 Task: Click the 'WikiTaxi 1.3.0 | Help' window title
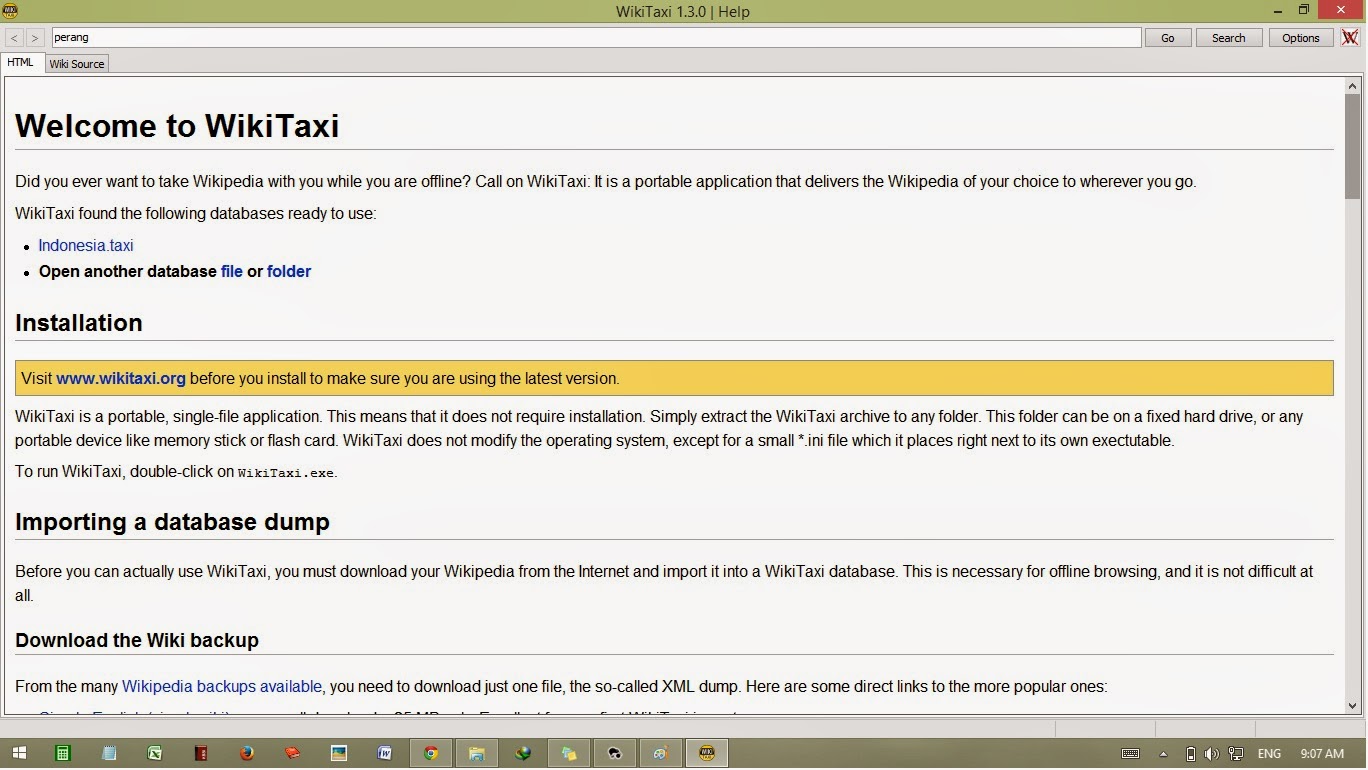[x=683, y=11]
